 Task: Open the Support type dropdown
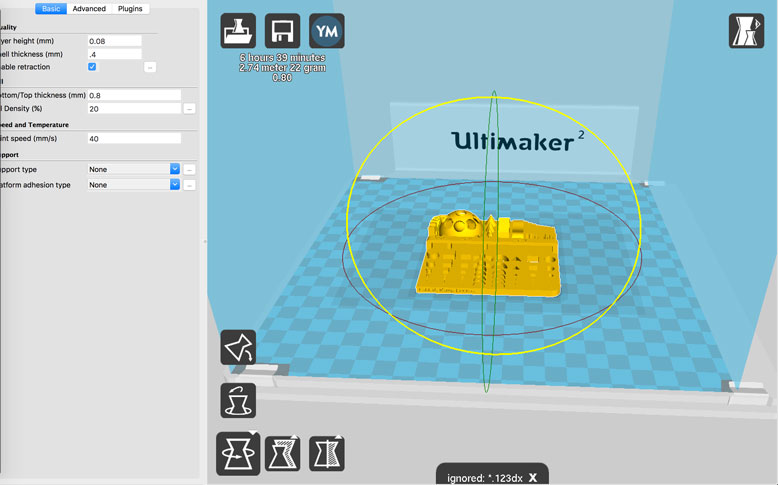coord(133,169)
